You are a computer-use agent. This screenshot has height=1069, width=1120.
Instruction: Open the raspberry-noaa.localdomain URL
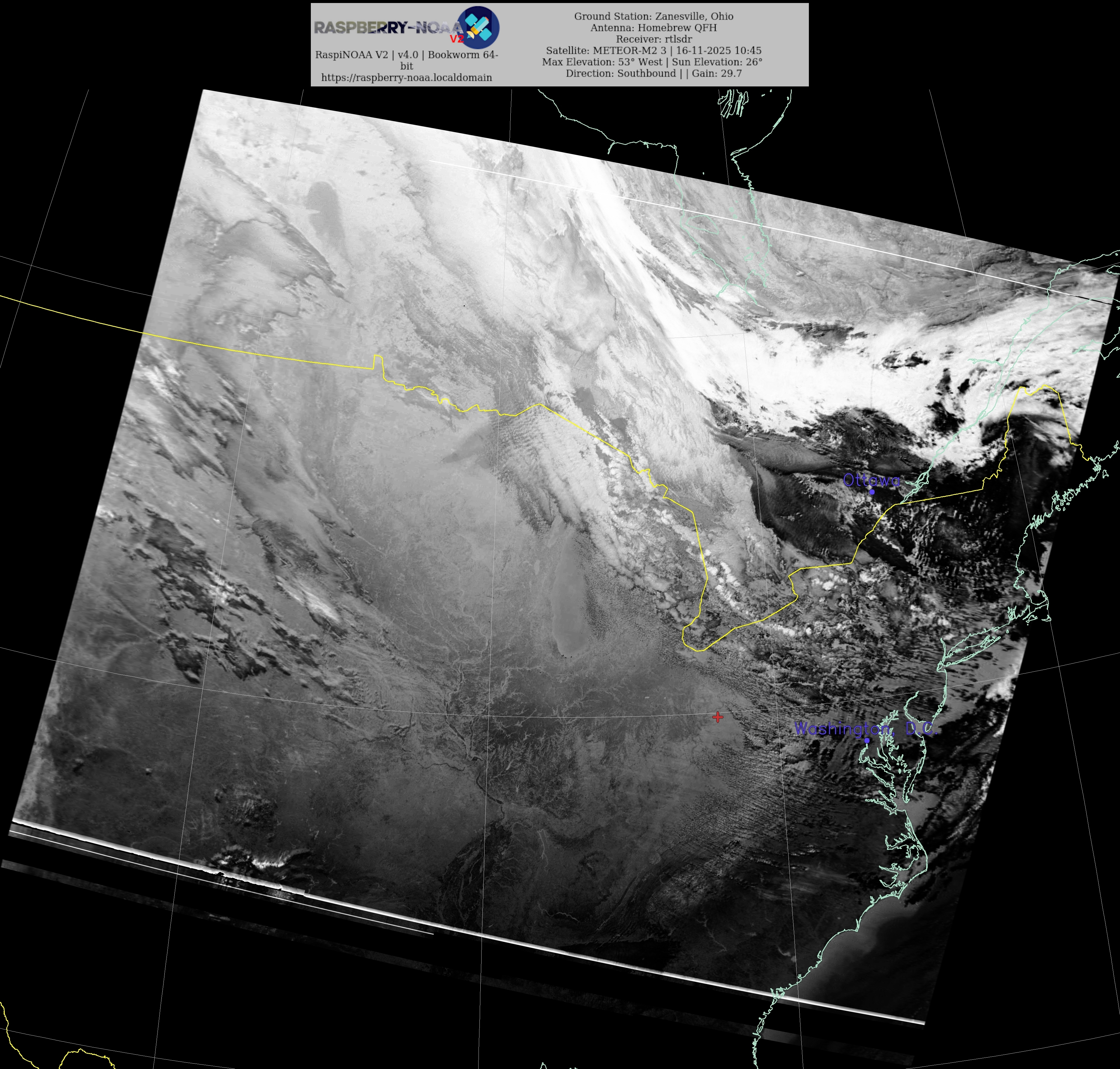[406, 77]
